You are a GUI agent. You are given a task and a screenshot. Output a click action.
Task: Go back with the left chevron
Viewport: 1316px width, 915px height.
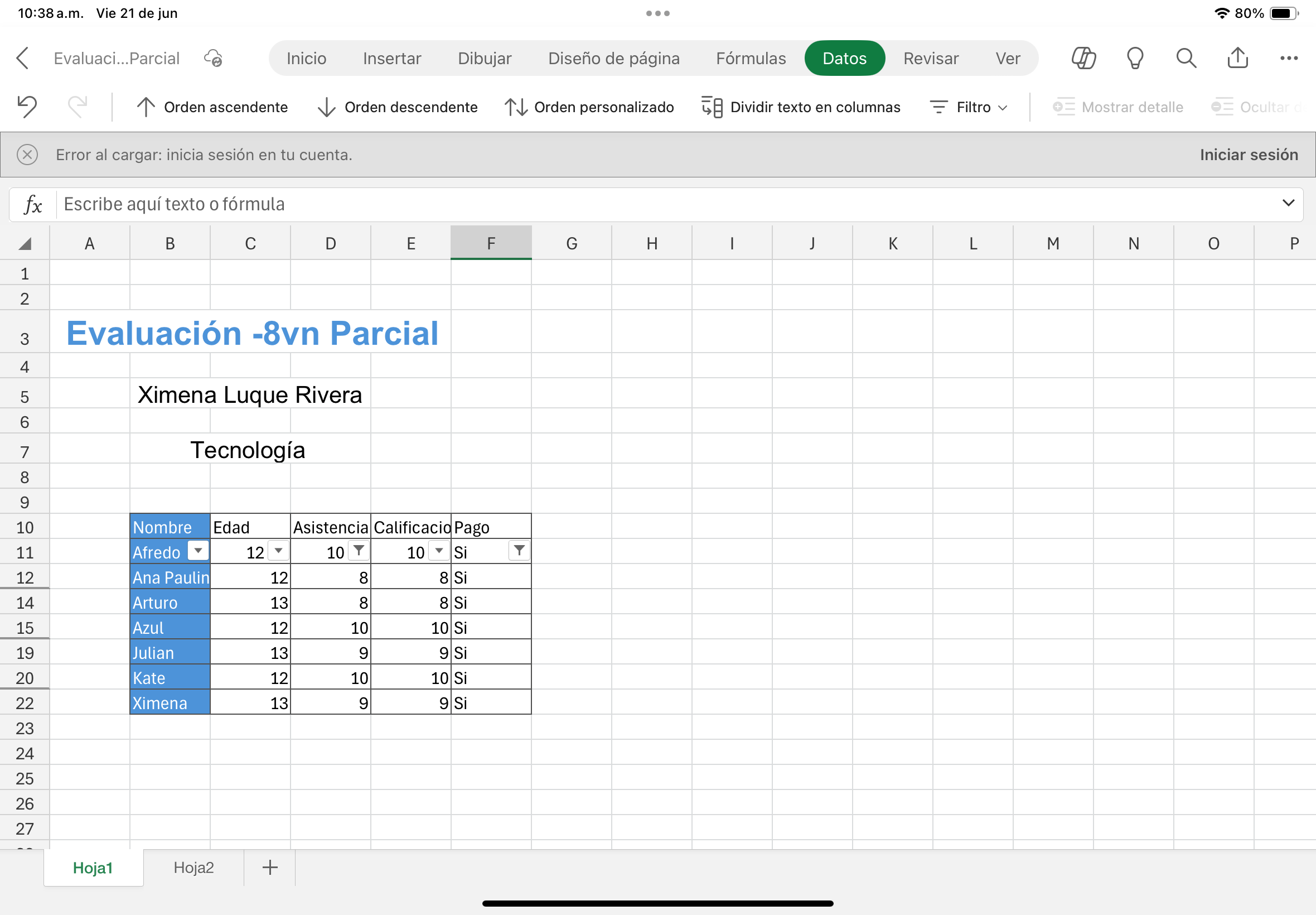[23, 59]
